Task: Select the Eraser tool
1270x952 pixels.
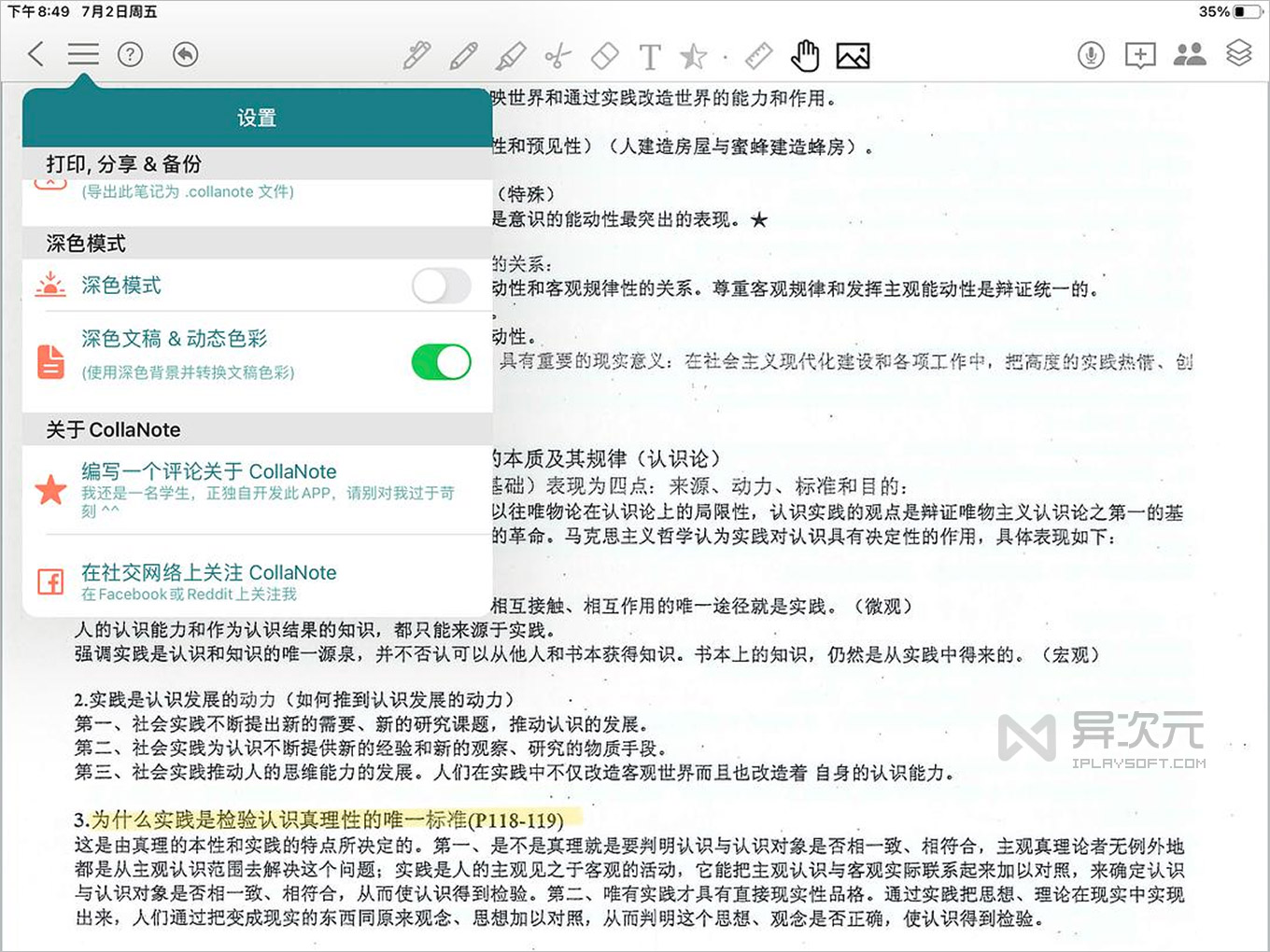Action: coord(603,54)
